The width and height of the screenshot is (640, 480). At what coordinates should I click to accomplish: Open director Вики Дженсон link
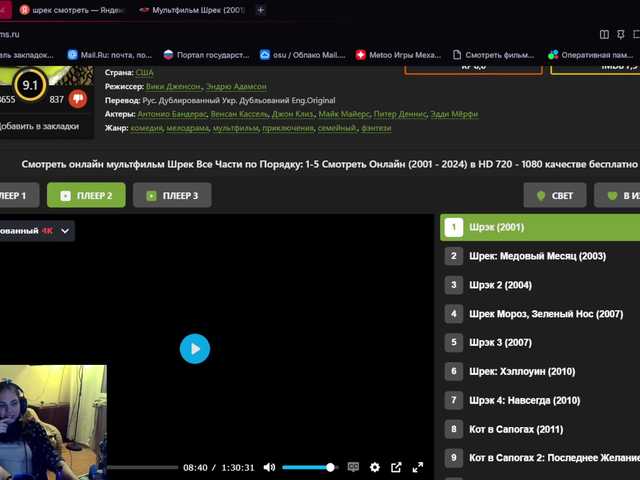tap(173, 87)
